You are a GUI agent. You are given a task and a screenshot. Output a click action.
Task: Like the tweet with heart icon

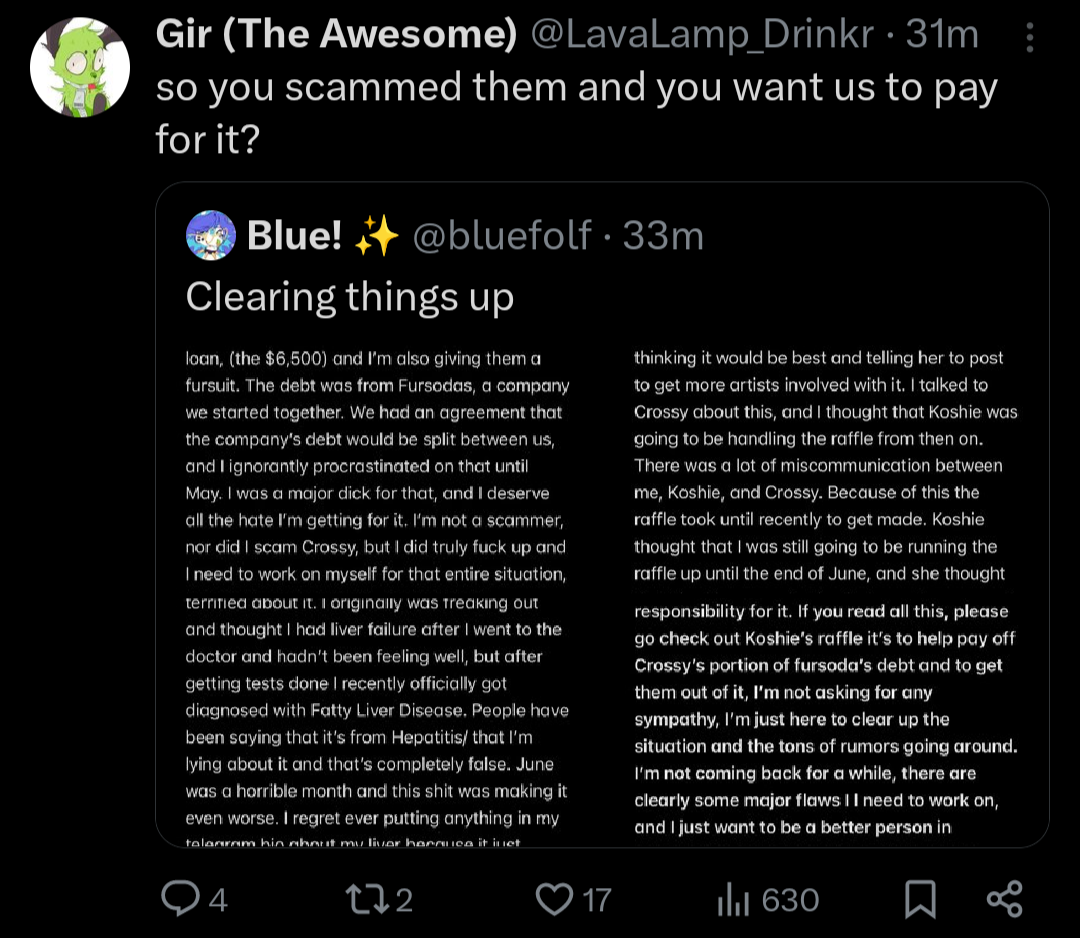tap(554, 899)
